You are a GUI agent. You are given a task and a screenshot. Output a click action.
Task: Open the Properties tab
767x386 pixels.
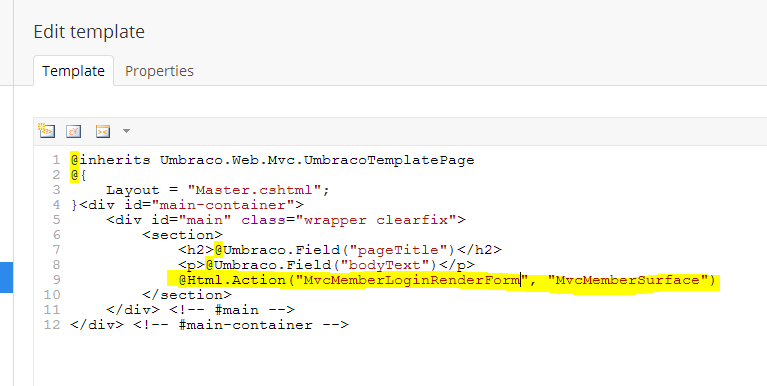click(159, 71)
